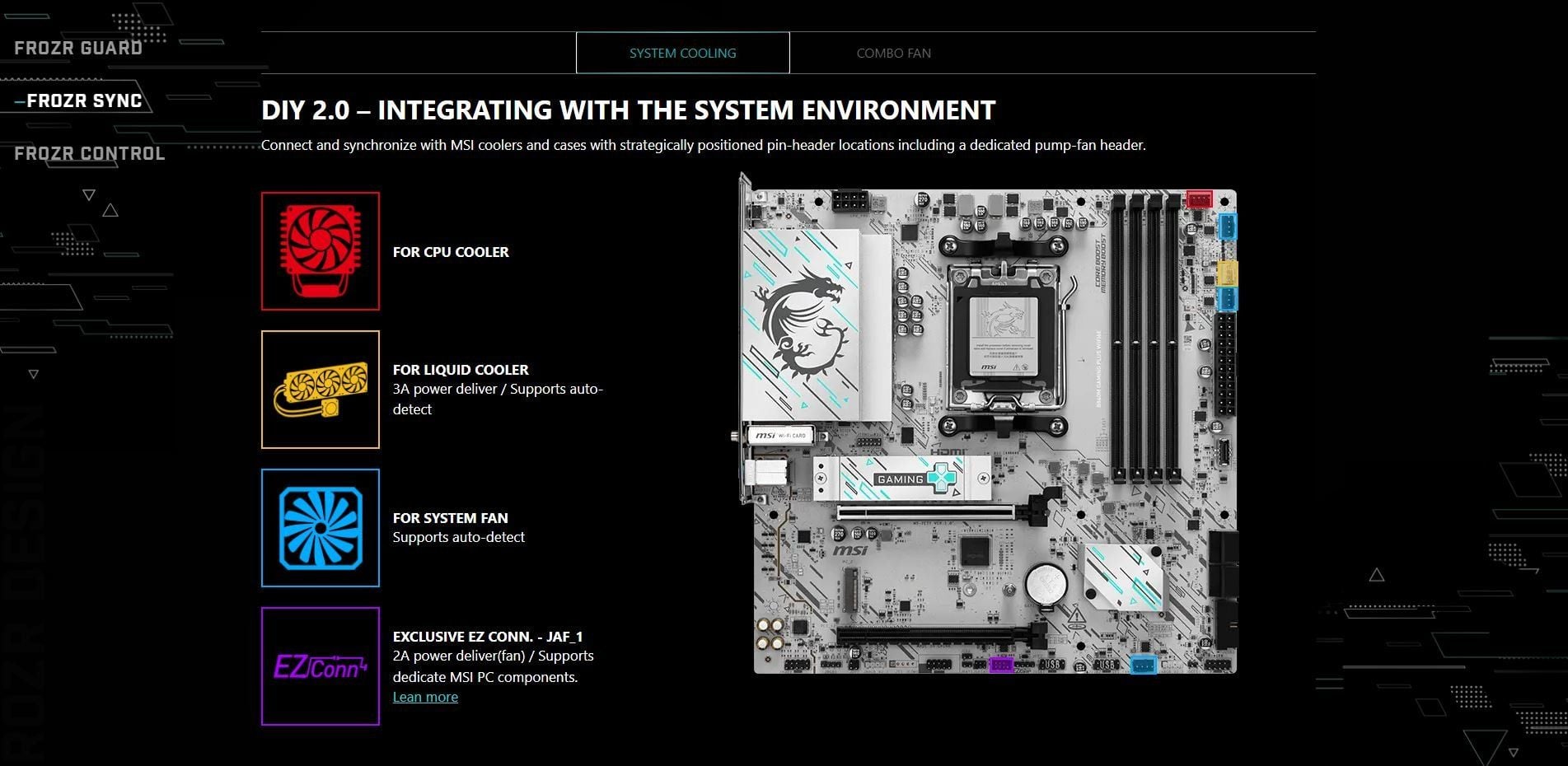The image size is (1568, 766).
Task: Click the red CPU cooler icon
Action: (321, 251)
